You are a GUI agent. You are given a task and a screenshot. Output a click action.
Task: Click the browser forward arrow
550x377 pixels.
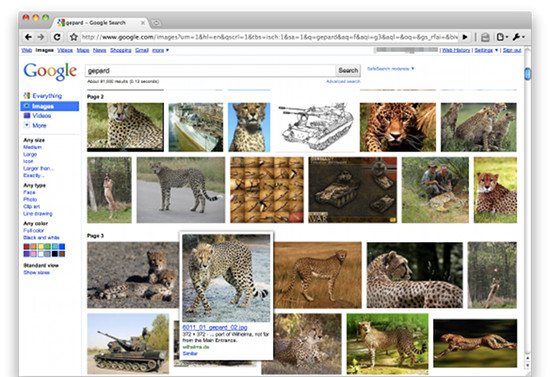click(41, 37)
